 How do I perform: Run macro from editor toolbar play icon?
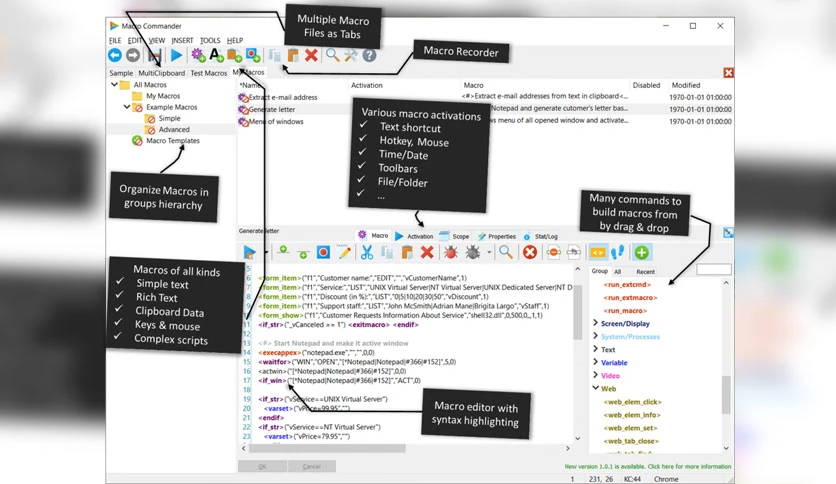click(x=250, y=252)
